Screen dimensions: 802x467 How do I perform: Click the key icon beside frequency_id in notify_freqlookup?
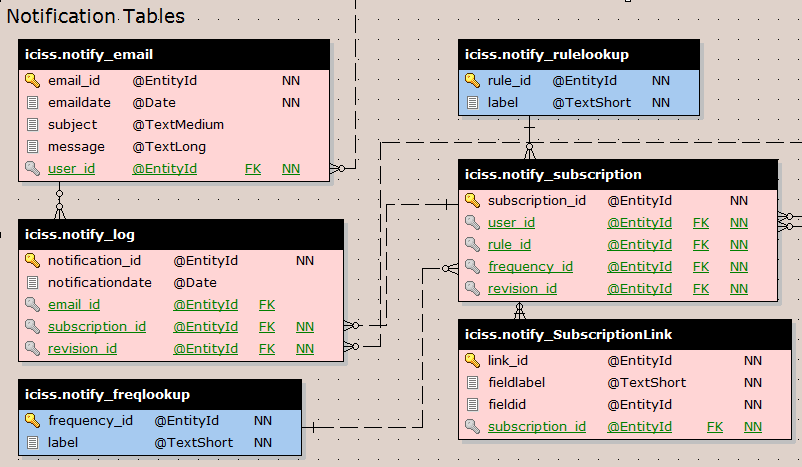coord(32,420)
